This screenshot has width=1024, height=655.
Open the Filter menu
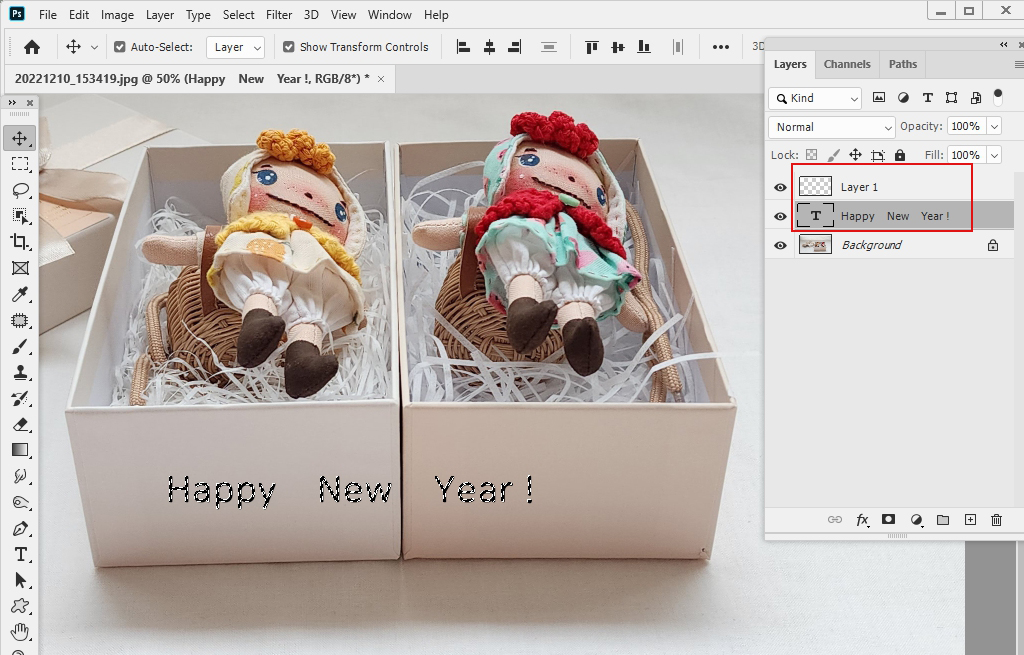(279, 14)
